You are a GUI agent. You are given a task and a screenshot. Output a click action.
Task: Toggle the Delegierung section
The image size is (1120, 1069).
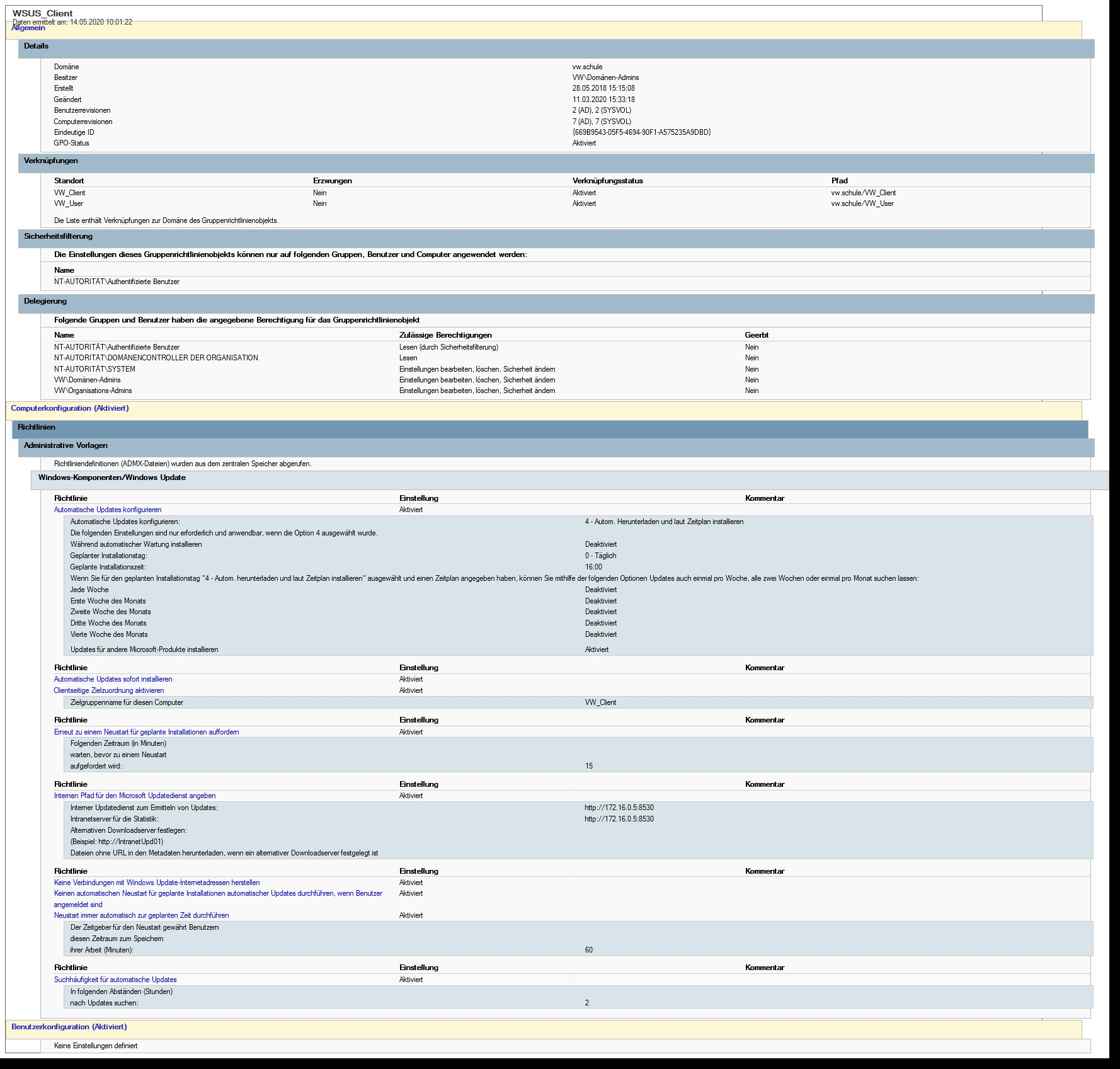45,301
